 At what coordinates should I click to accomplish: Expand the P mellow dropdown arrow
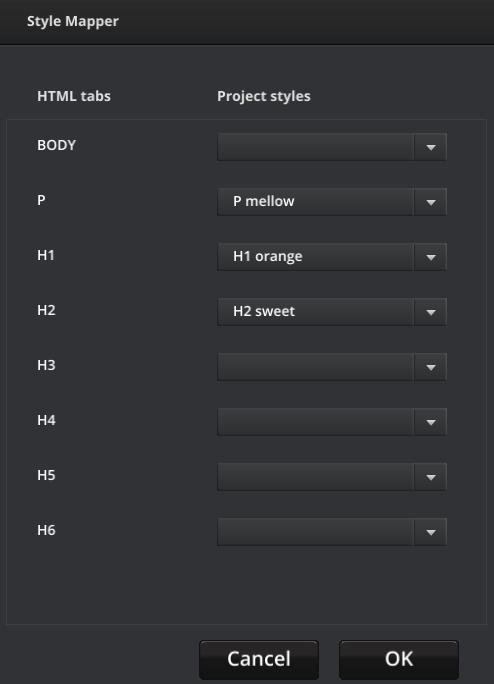point(430,202)
